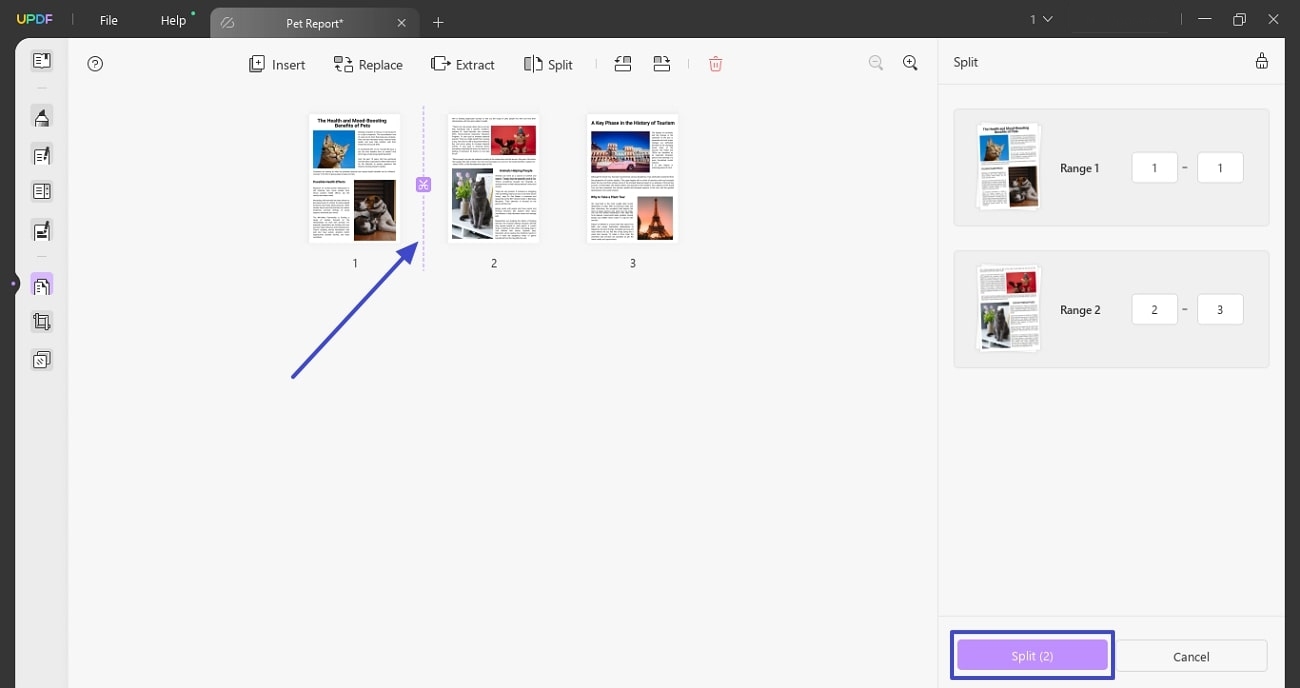The image size is (1300, 688).
Task: Edit Range 2 start page field
Action: pyautogui.click(x=1154, y=310)
